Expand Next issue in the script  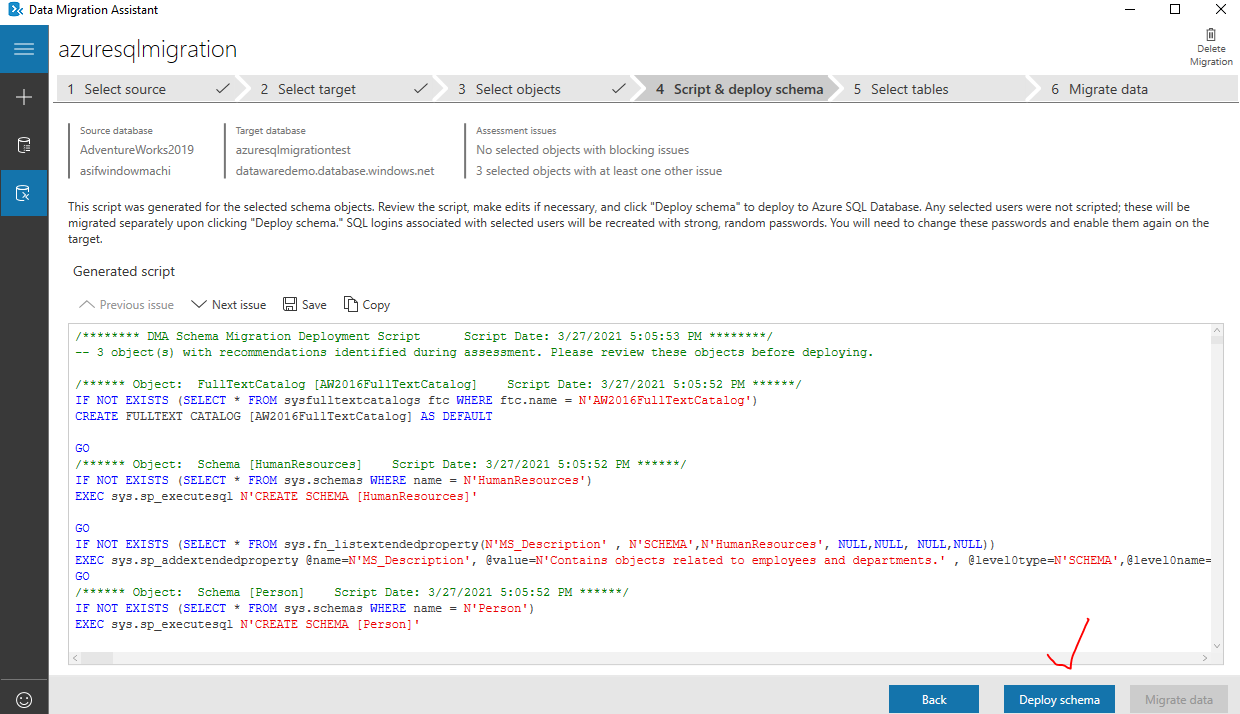(x=228, y=304)
